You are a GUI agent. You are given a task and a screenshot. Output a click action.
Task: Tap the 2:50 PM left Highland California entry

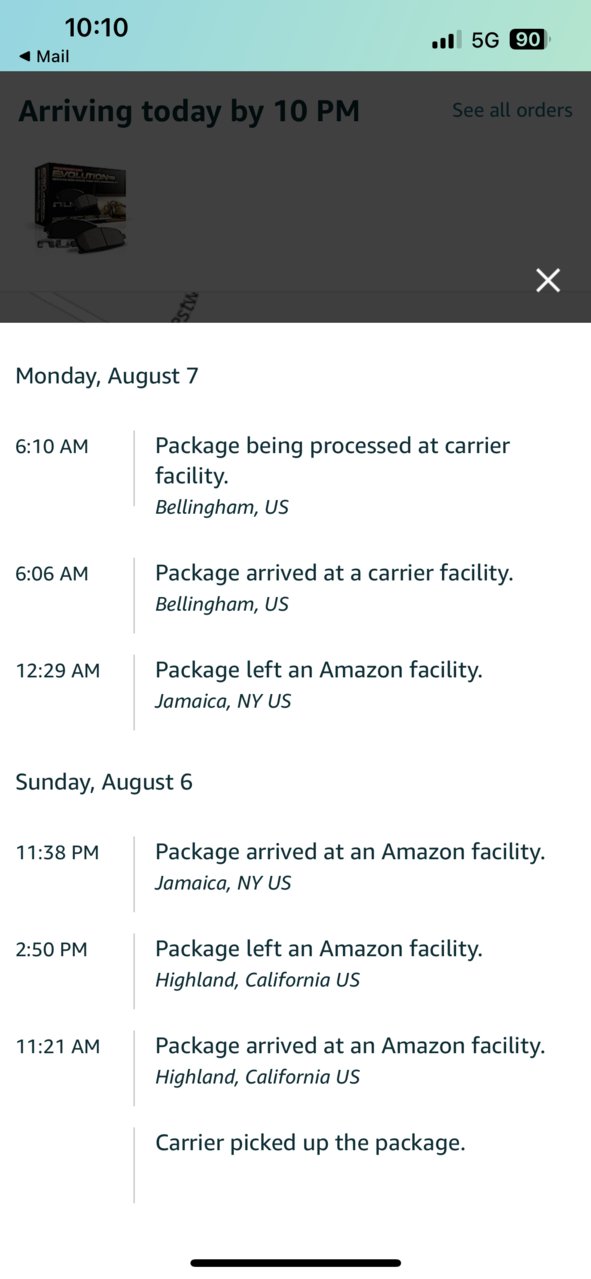click(x=295, y=964)
